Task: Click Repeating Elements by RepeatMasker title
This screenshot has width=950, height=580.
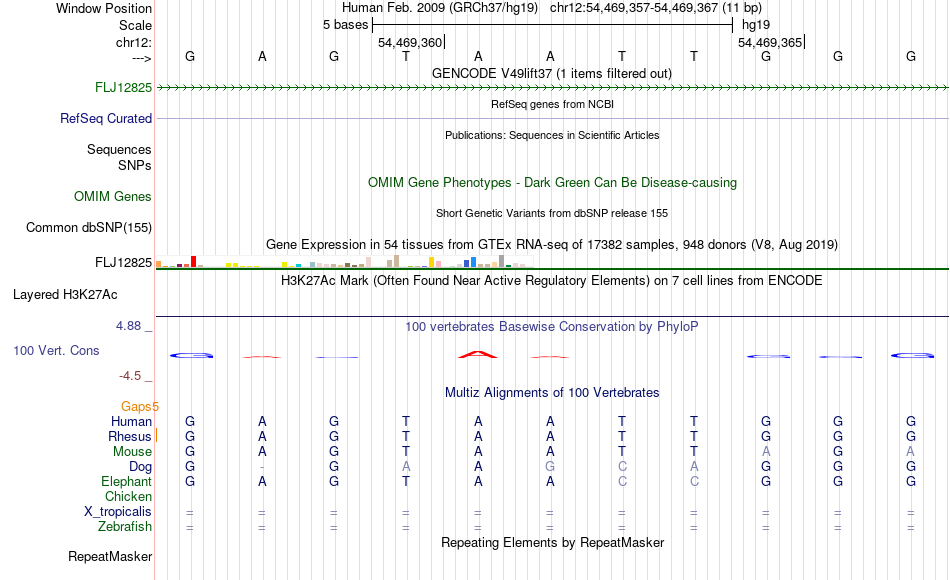Action: [x=552, y=542]
